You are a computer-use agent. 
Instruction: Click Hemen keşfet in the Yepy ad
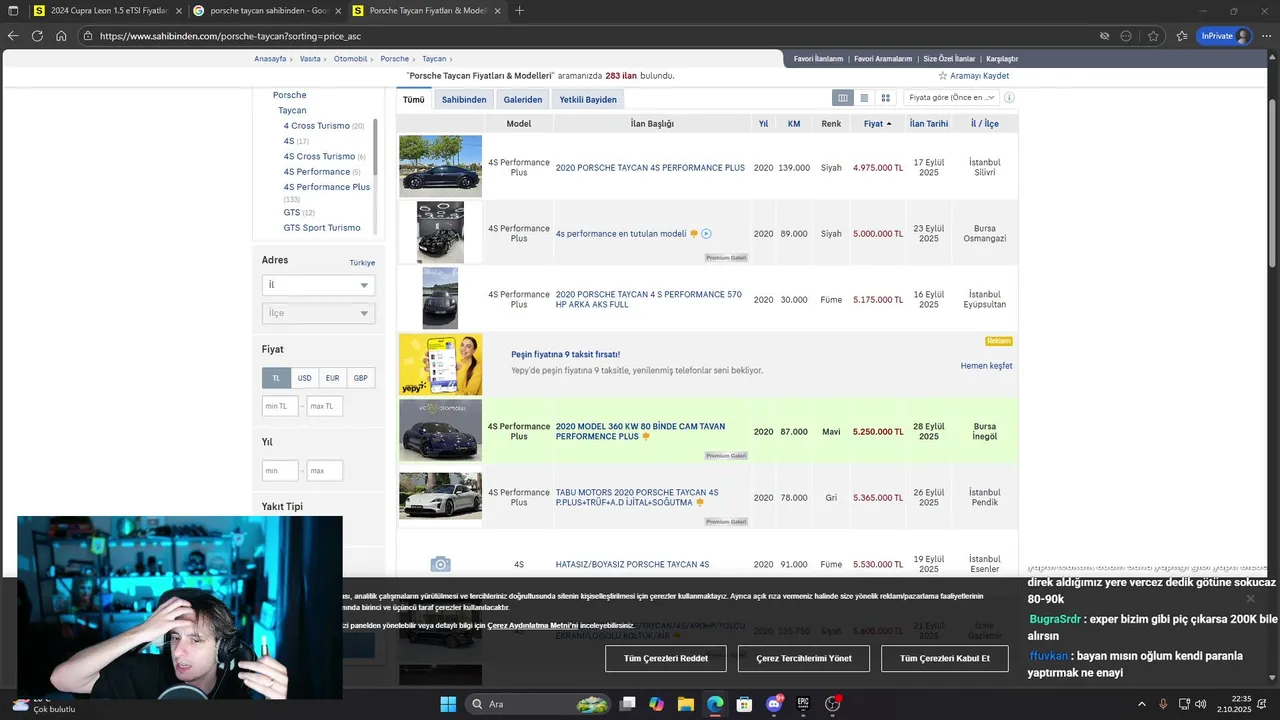986,366
